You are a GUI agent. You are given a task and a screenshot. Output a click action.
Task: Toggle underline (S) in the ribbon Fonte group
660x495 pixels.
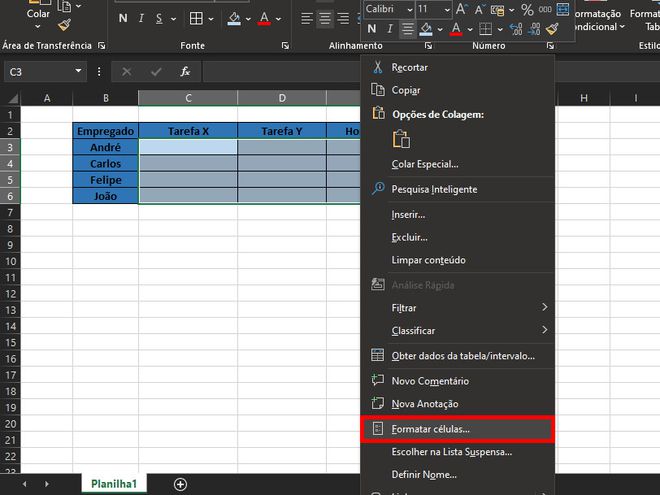[159, 19]
